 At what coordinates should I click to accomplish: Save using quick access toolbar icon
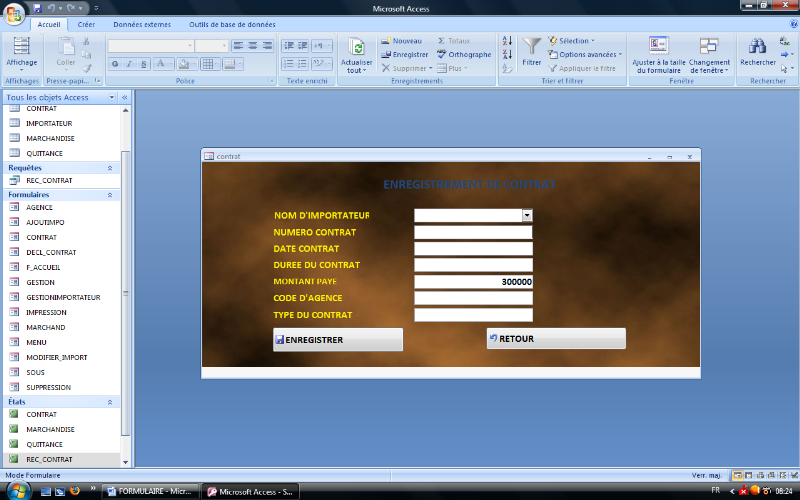[x=37, y=8]
